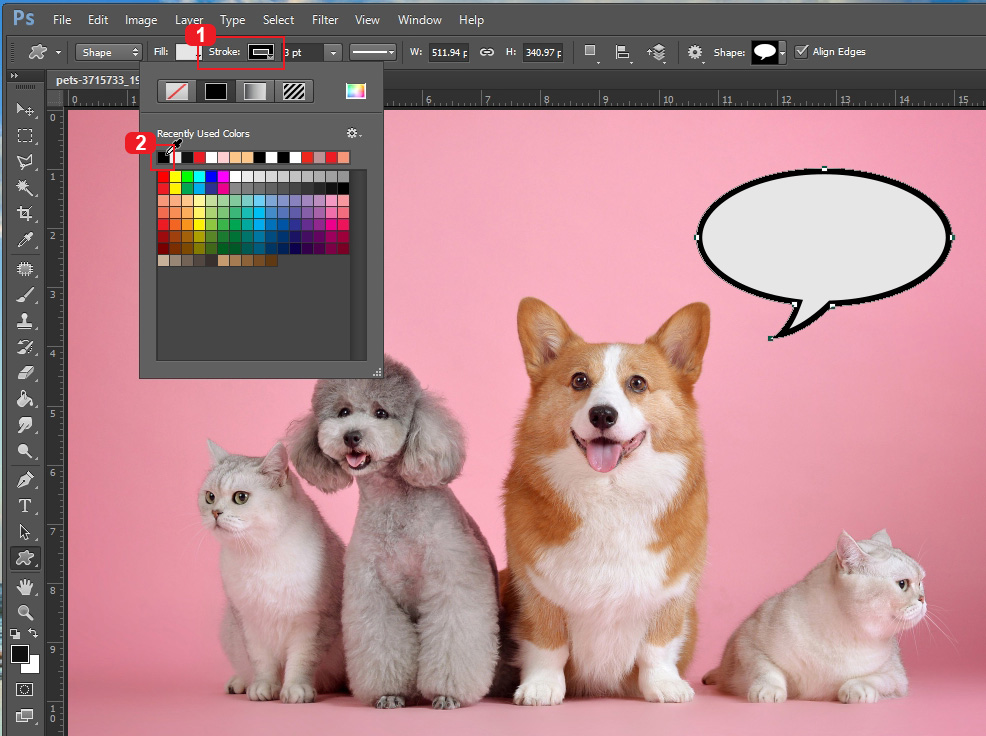Open the Filter menu

click(x=324, y=20)
